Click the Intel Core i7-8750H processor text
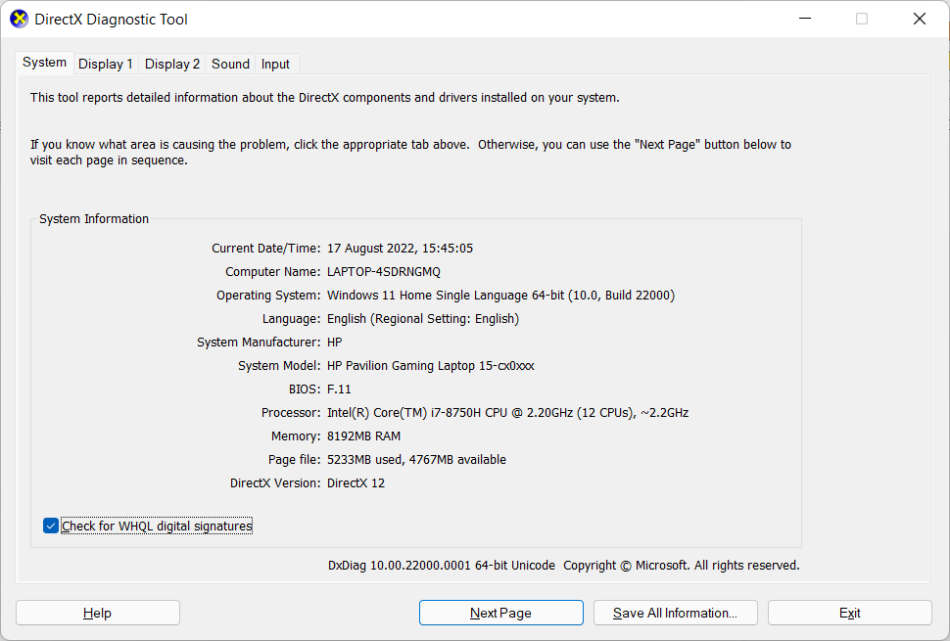 point(507,413)
